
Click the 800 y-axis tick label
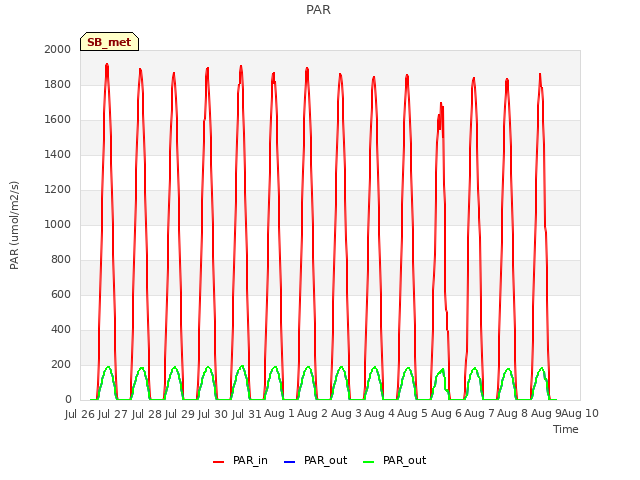tap(61, 260)
